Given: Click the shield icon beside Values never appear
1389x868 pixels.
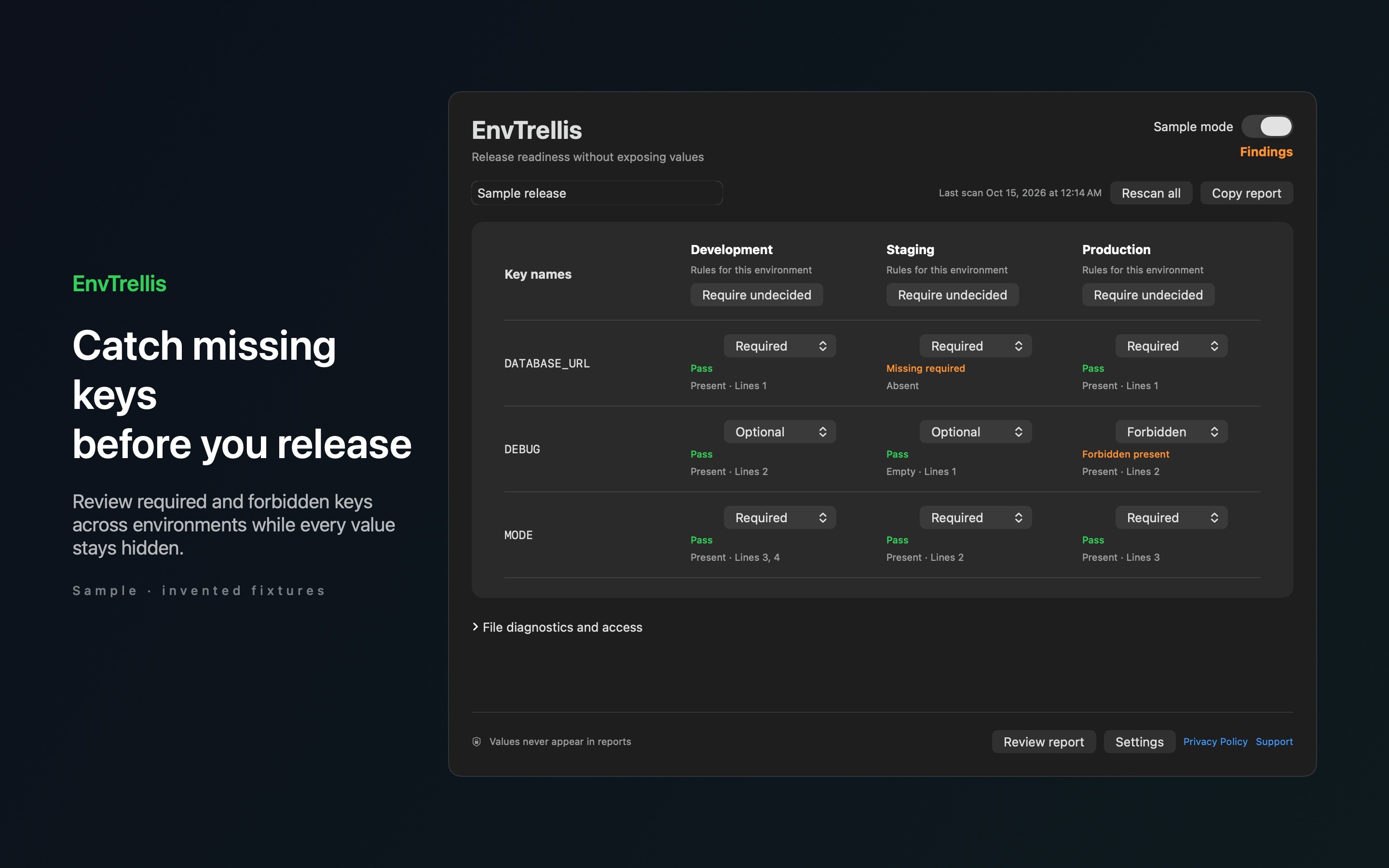Looking at the screenshot, I should coord(477,741).
